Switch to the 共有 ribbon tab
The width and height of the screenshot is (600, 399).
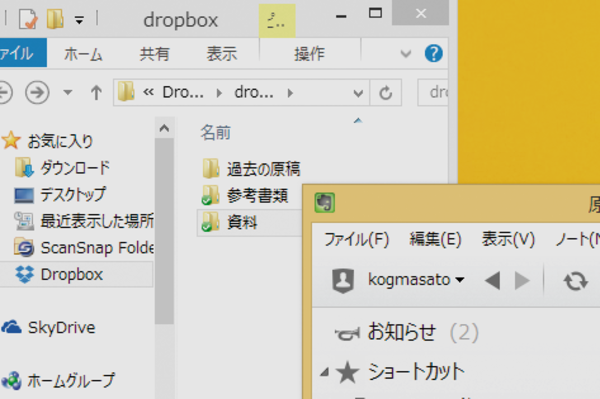154,54
